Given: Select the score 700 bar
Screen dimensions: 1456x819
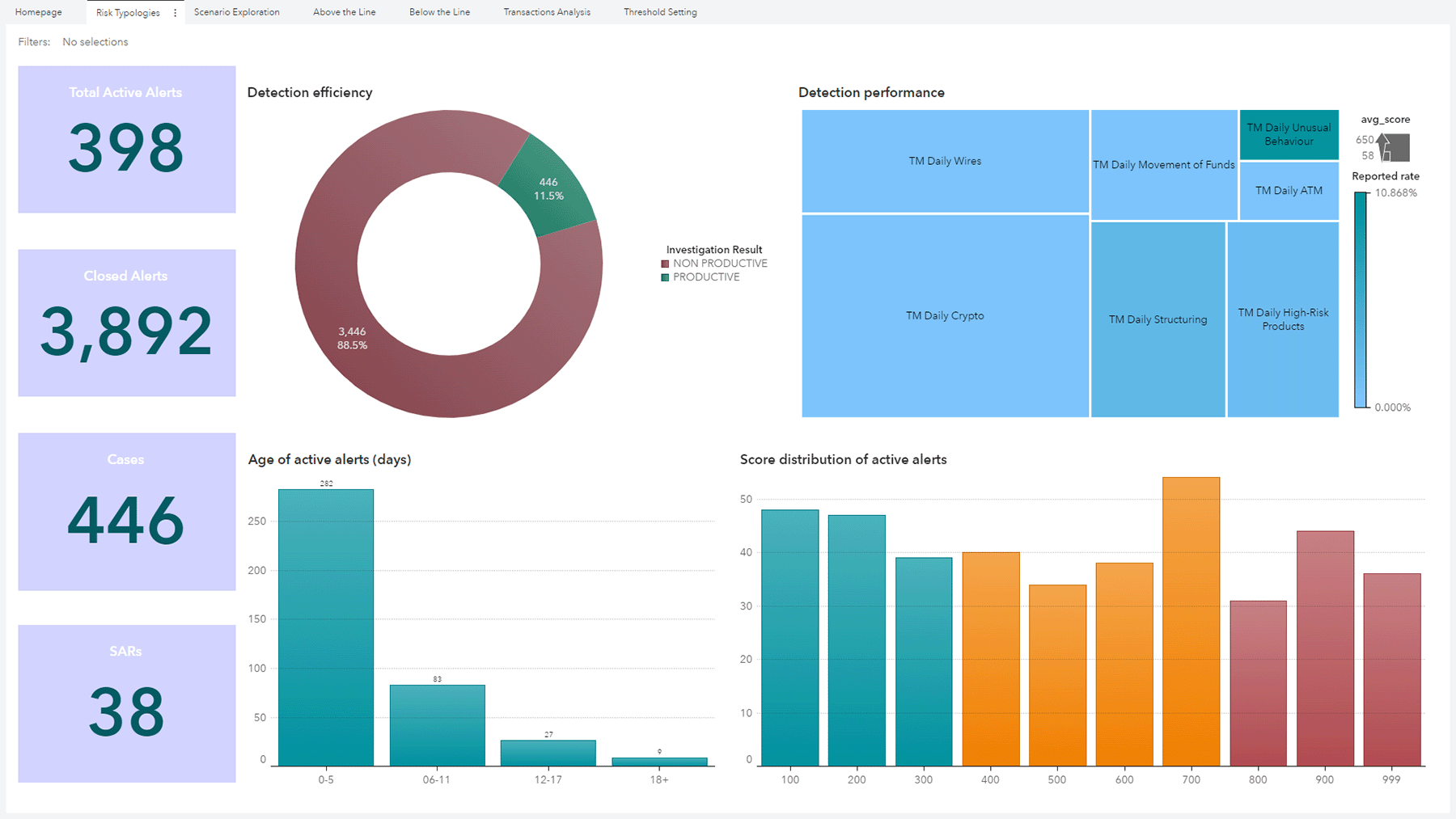Looking at the screenshot, I should [1191, 622].
